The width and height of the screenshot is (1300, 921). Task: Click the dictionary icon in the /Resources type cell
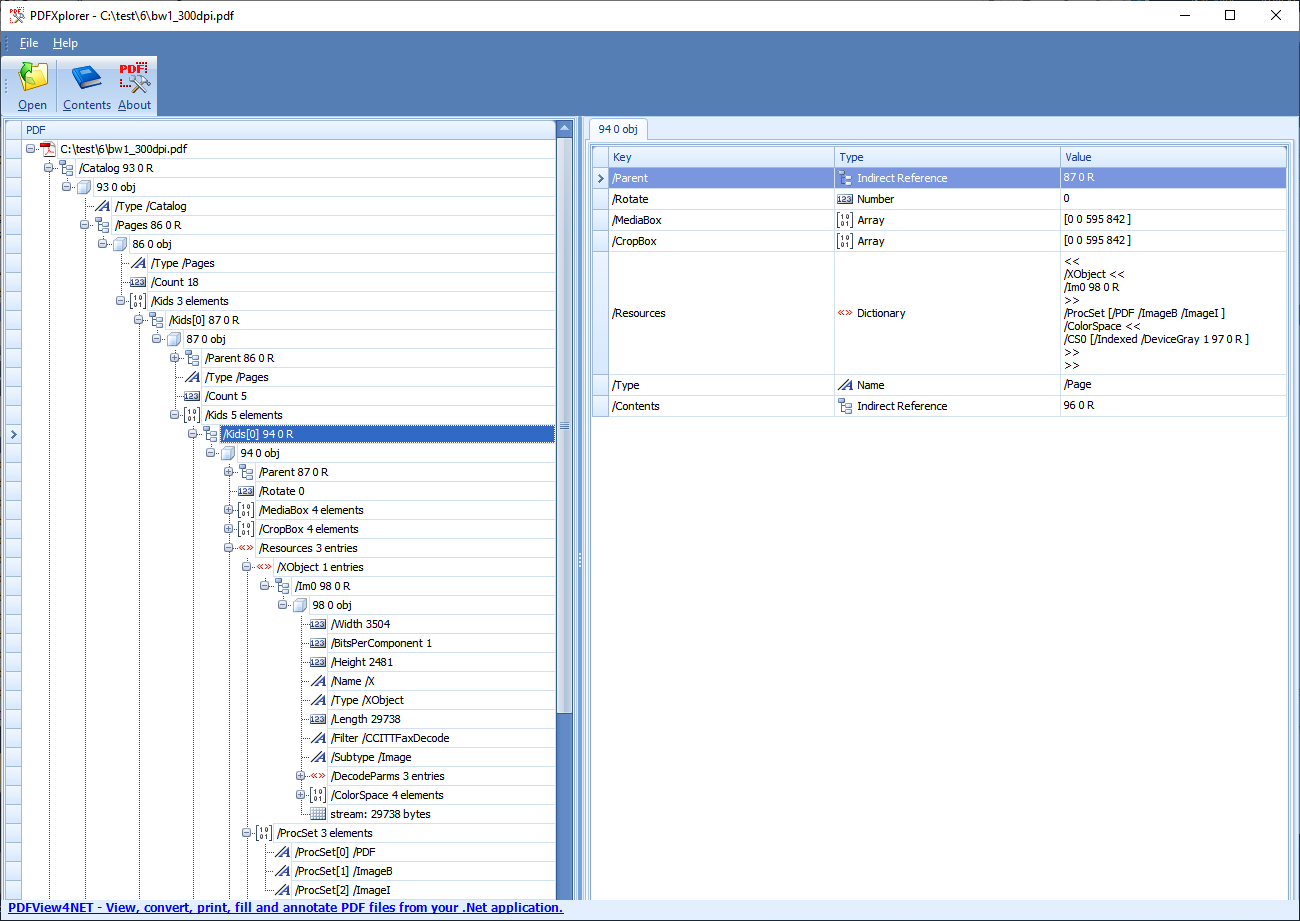click(x=845, y=313)
